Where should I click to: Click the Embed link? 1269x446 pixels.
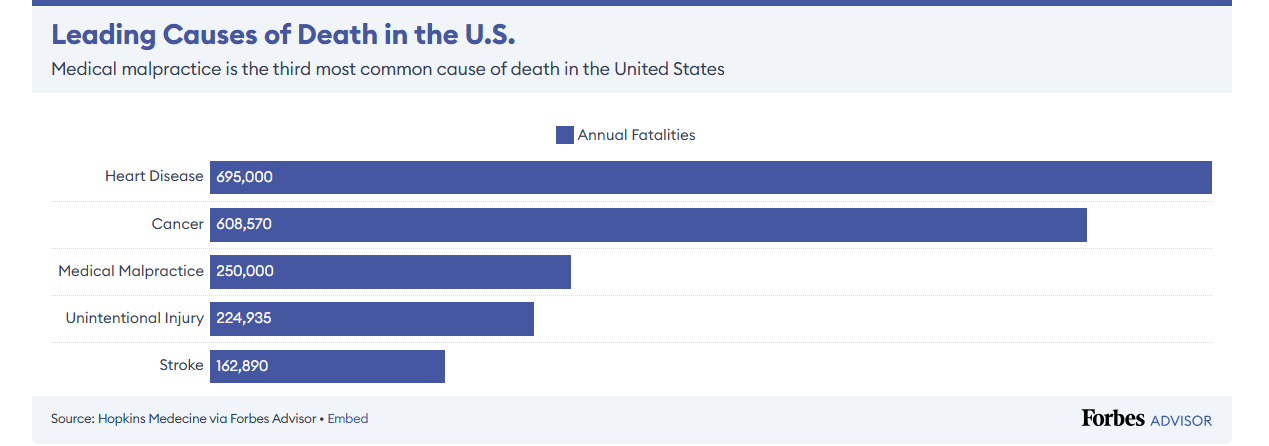coord(348,419)
